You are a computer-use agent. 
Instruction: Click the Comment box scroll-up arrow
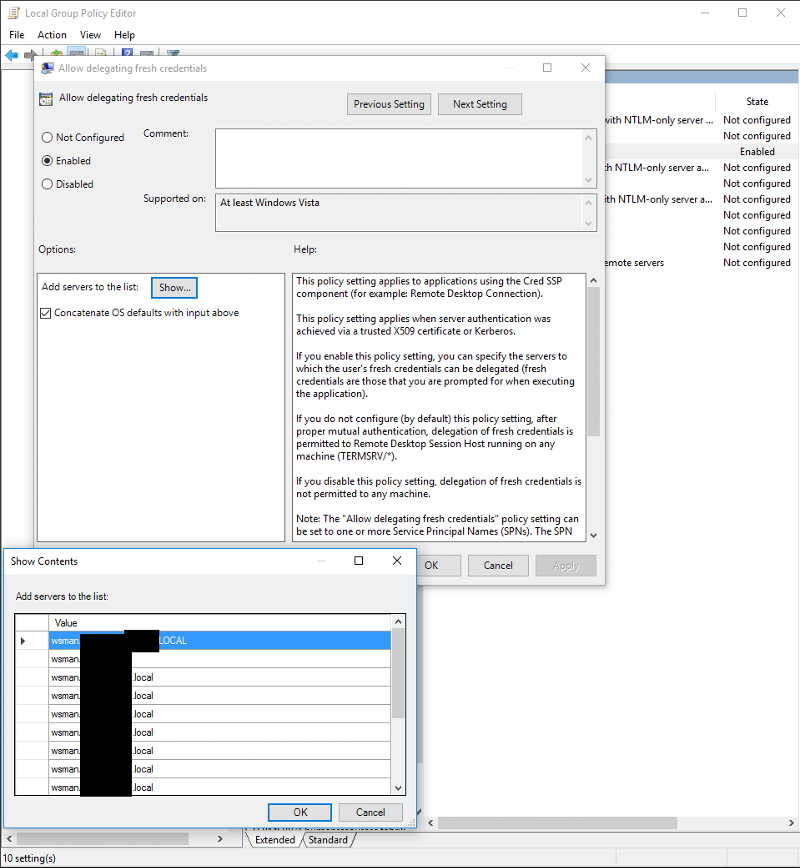pos(588,136)
